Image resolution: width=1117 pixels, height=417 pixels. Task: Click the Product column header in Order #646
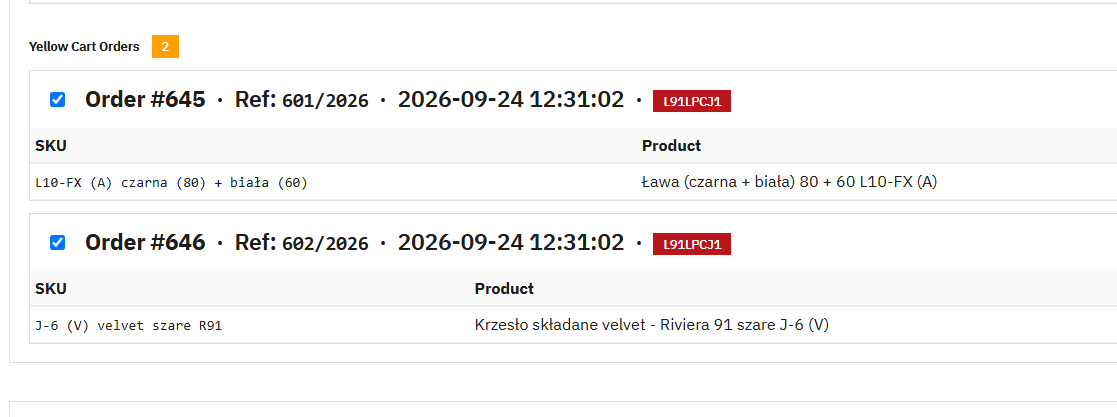point(504,289)
